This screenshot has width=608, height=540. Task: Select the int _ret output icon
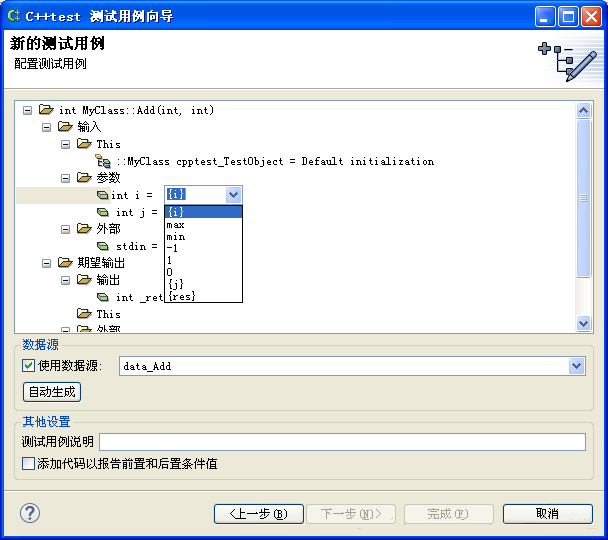point(103,297)
